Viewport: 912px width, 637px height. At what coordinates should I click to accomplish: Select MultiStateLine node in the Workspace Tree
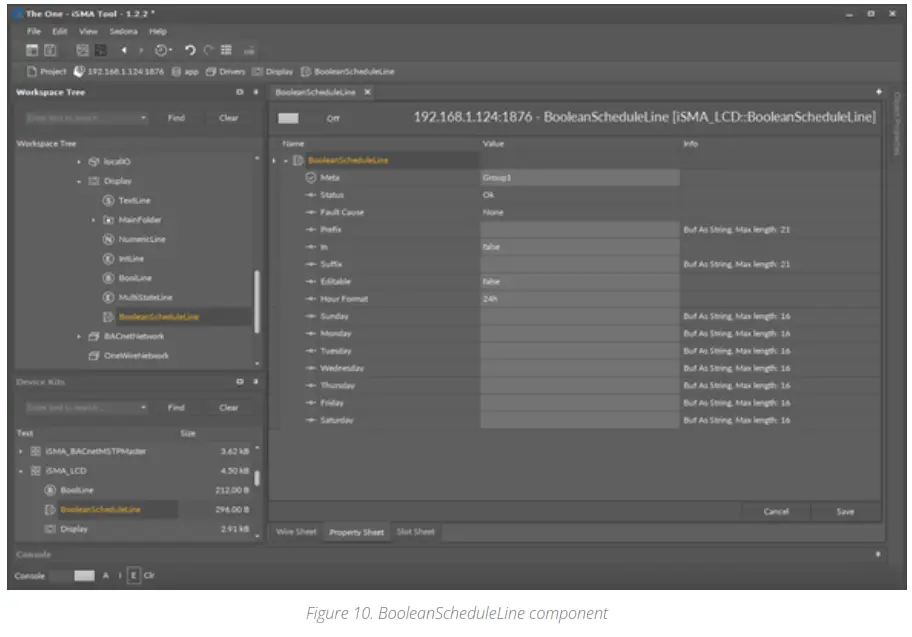pyautogui.click(x=144, y=297)
